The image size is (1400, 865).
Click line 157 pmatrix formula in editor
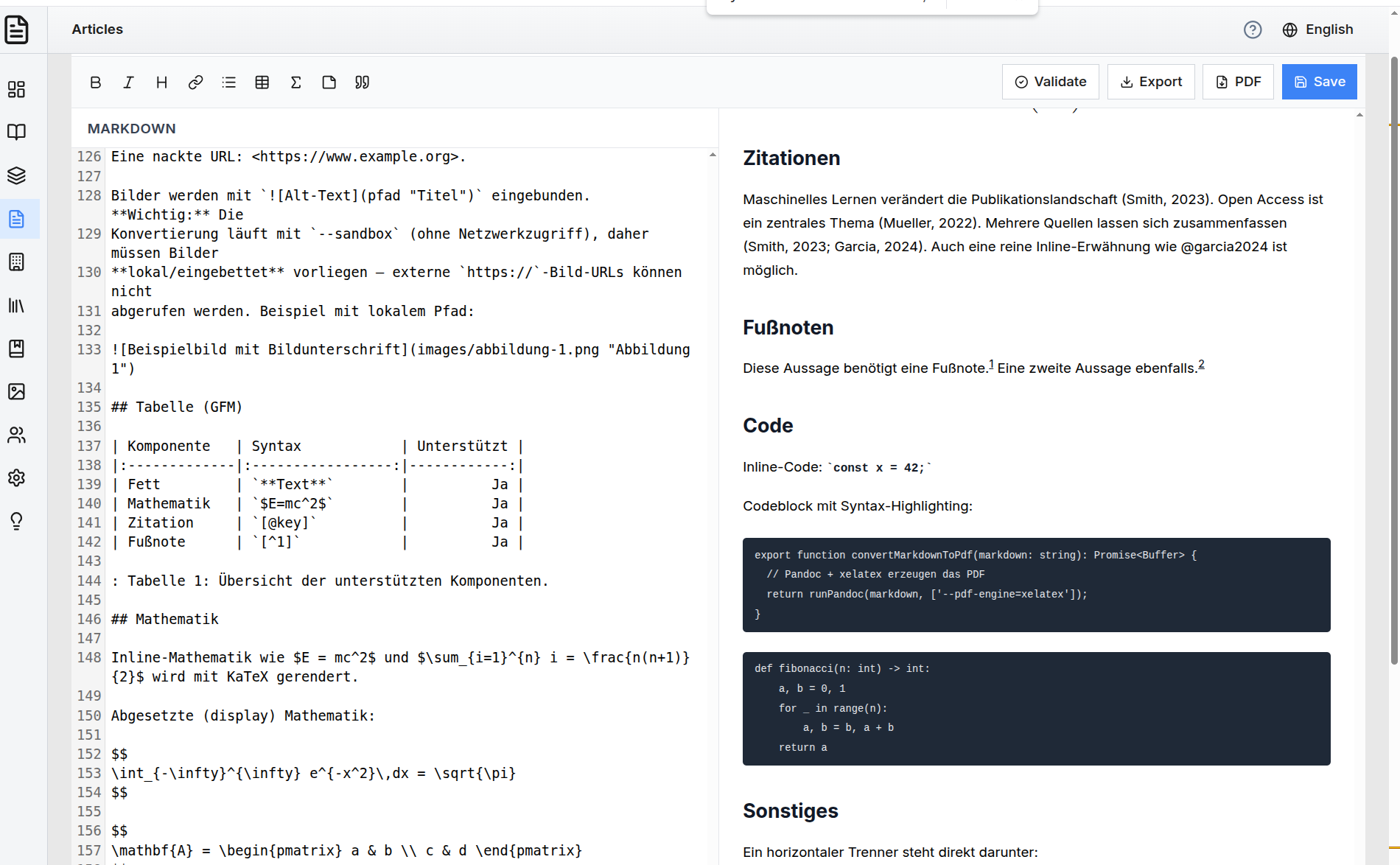coord(347,850)
